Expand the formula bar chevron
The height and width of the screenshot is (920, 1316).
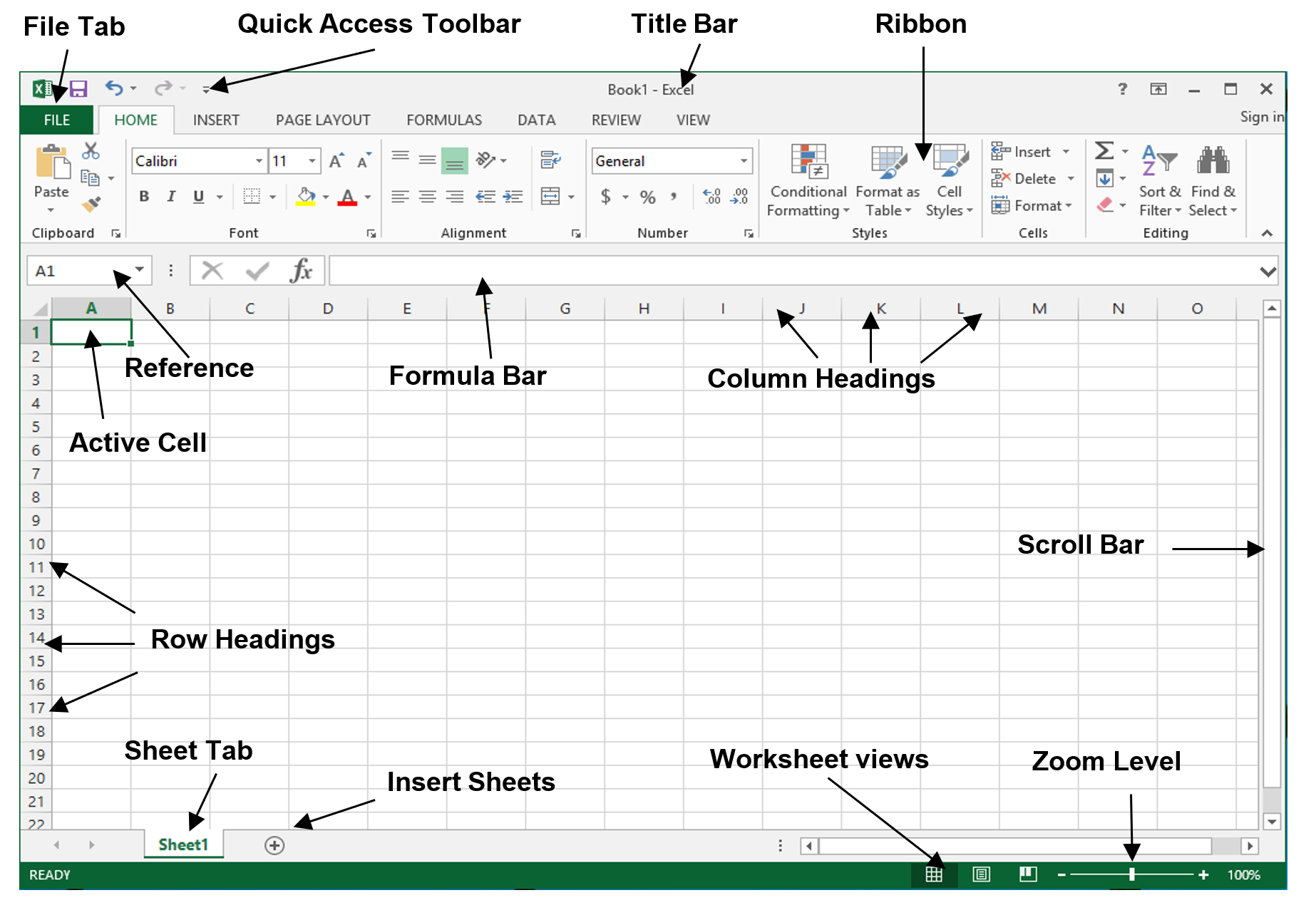tap(1268, 272)
